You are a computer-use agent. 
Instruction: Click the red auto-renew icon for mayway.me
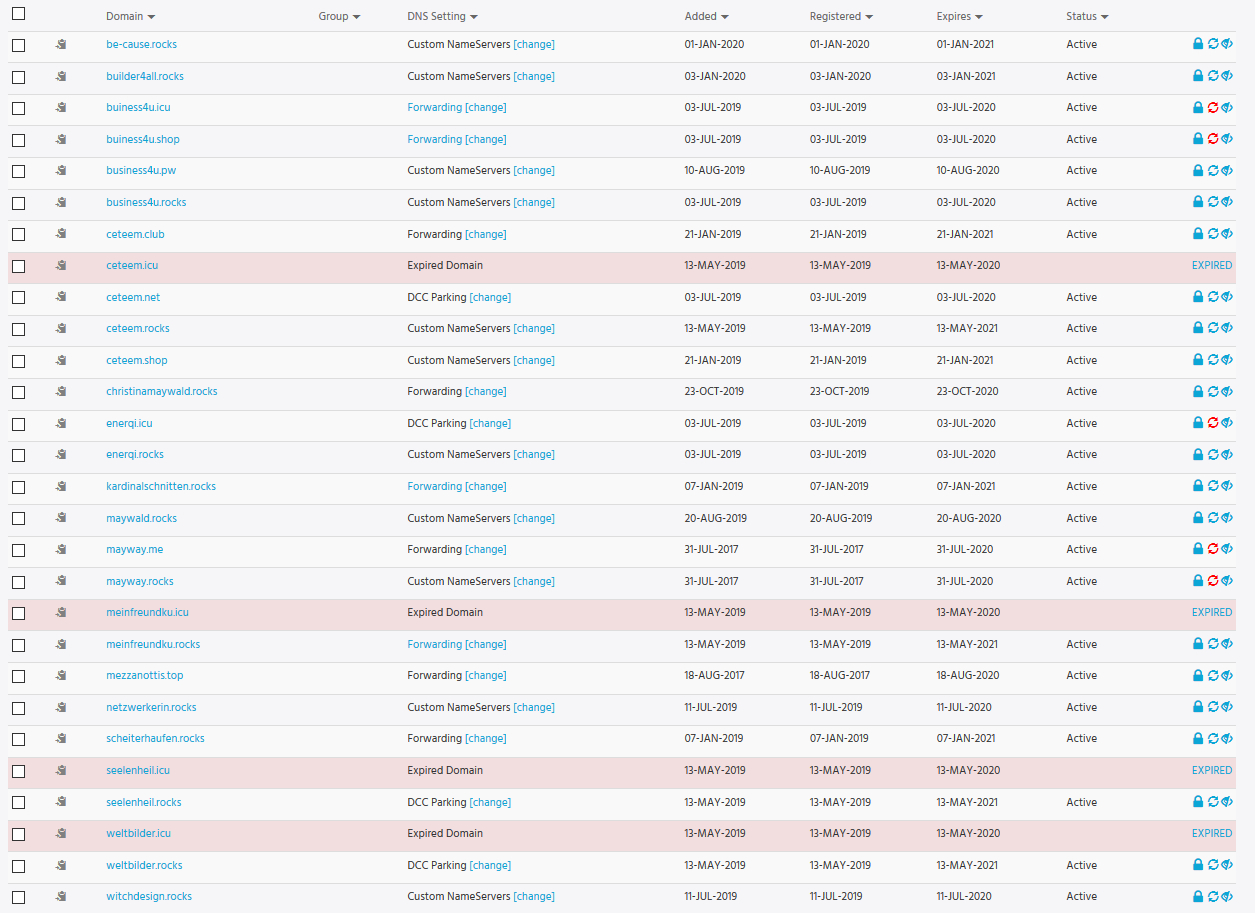tap(1212, 549)
